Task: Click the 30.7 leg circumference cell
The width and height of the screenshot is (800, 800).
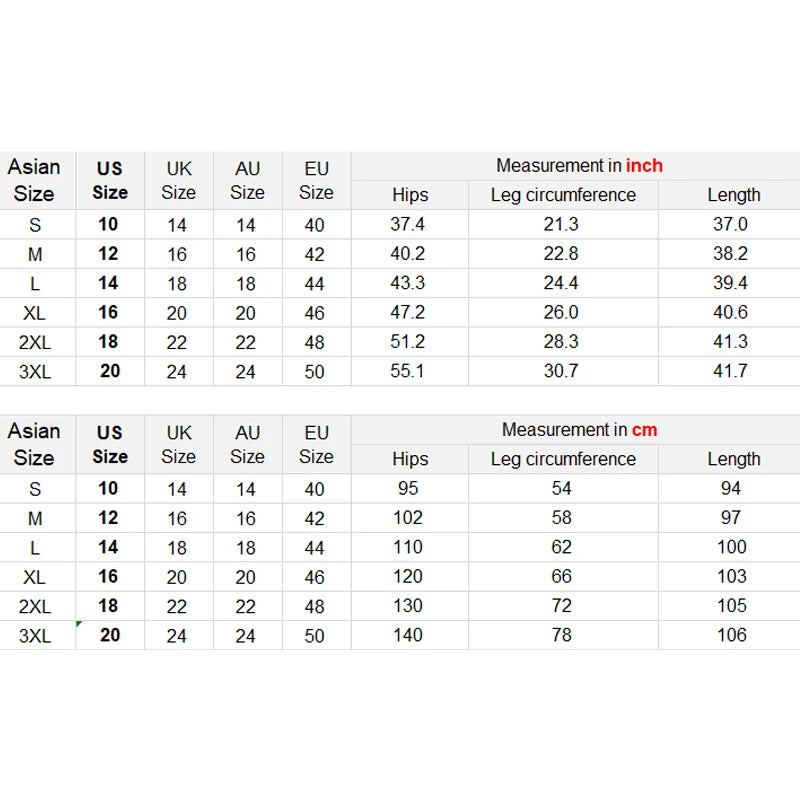Action: [561, 371]
